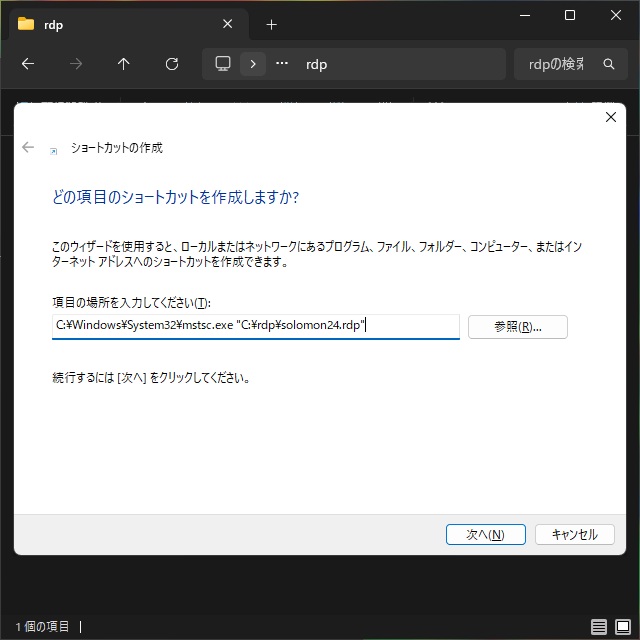Image resolution: width=640 pixels, height=640 pixels.
Task: Close the rdp tab
Action: (228, 24)
